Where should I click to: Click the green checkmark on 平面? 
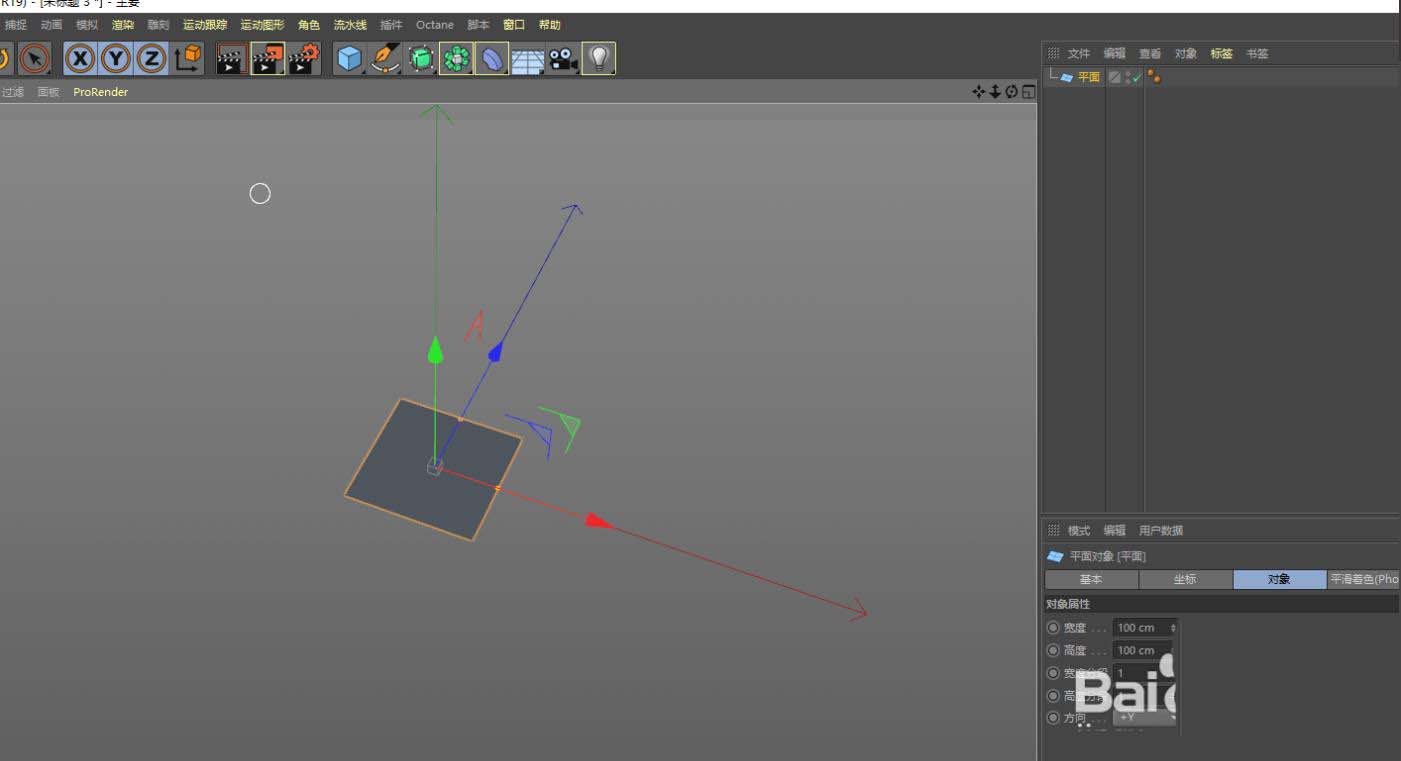[x=1137, y=77]
